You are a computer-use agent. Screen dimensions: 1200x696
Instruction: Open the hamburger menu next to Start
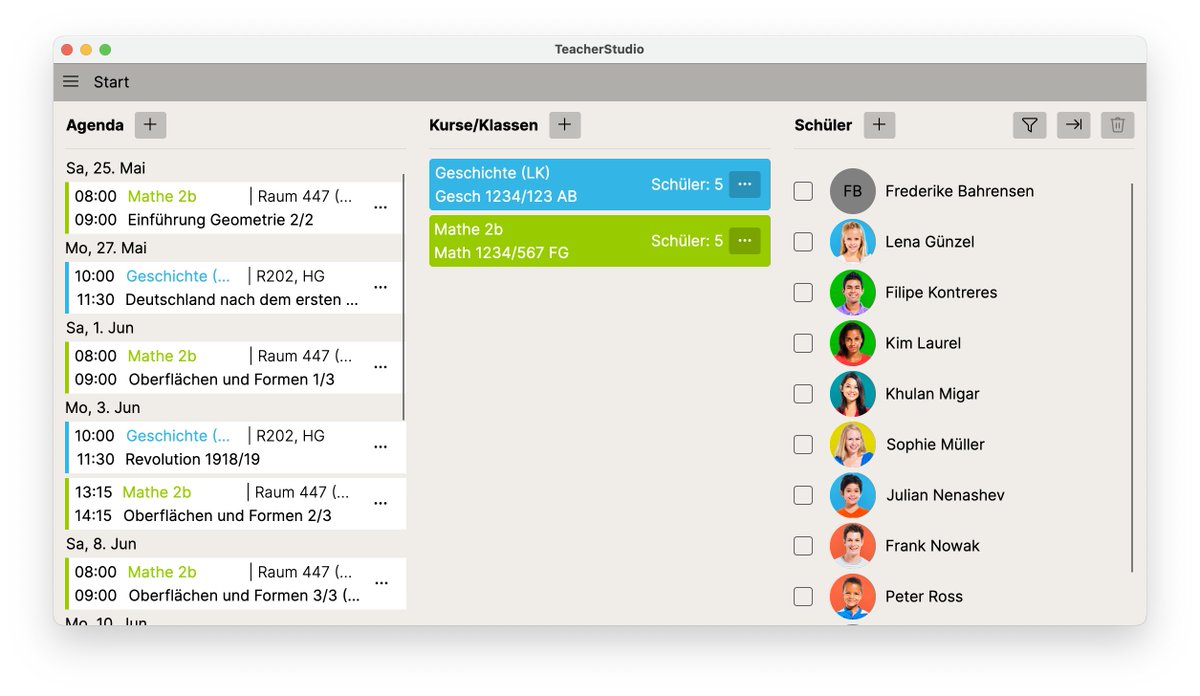pos(71,82)
